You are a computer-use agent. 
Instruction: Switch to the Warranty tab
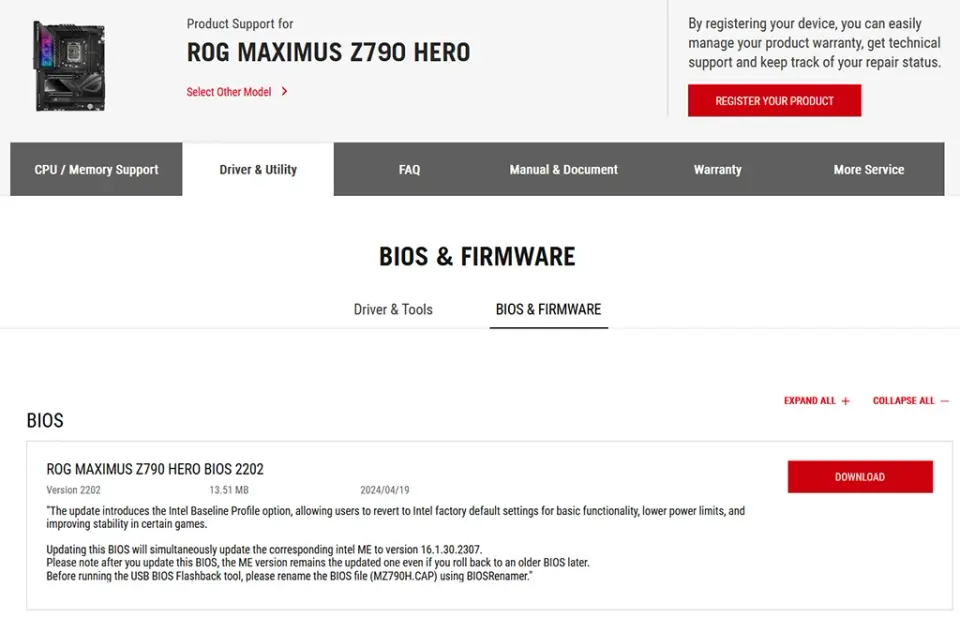[x=718, y=170]
